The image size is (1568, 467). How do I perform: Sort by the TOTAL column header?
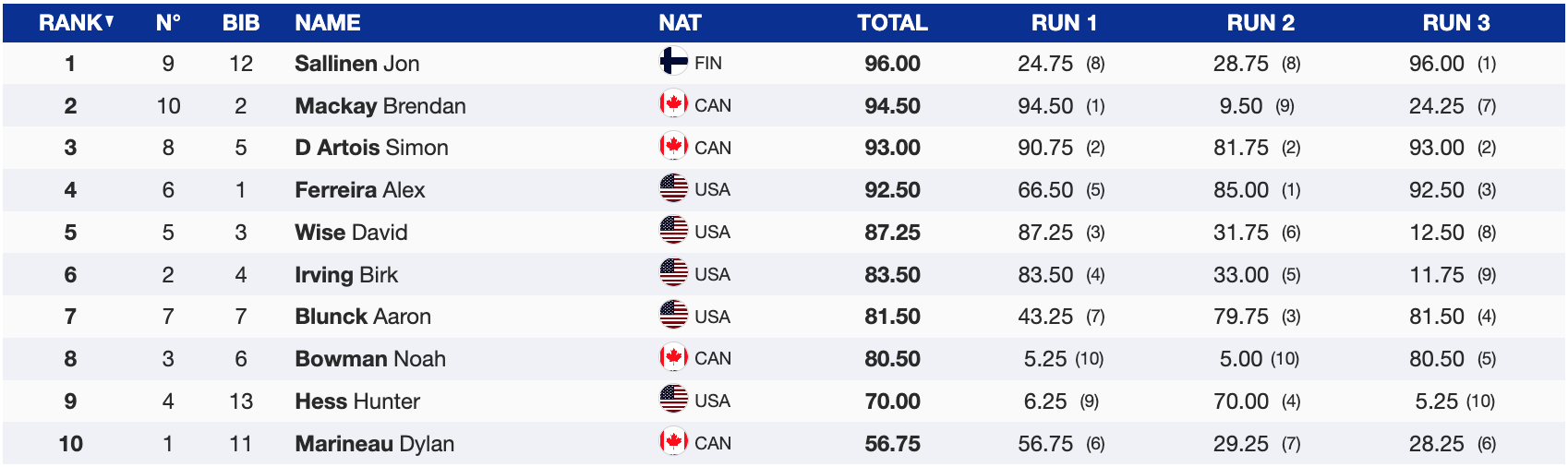pos(892,23)
